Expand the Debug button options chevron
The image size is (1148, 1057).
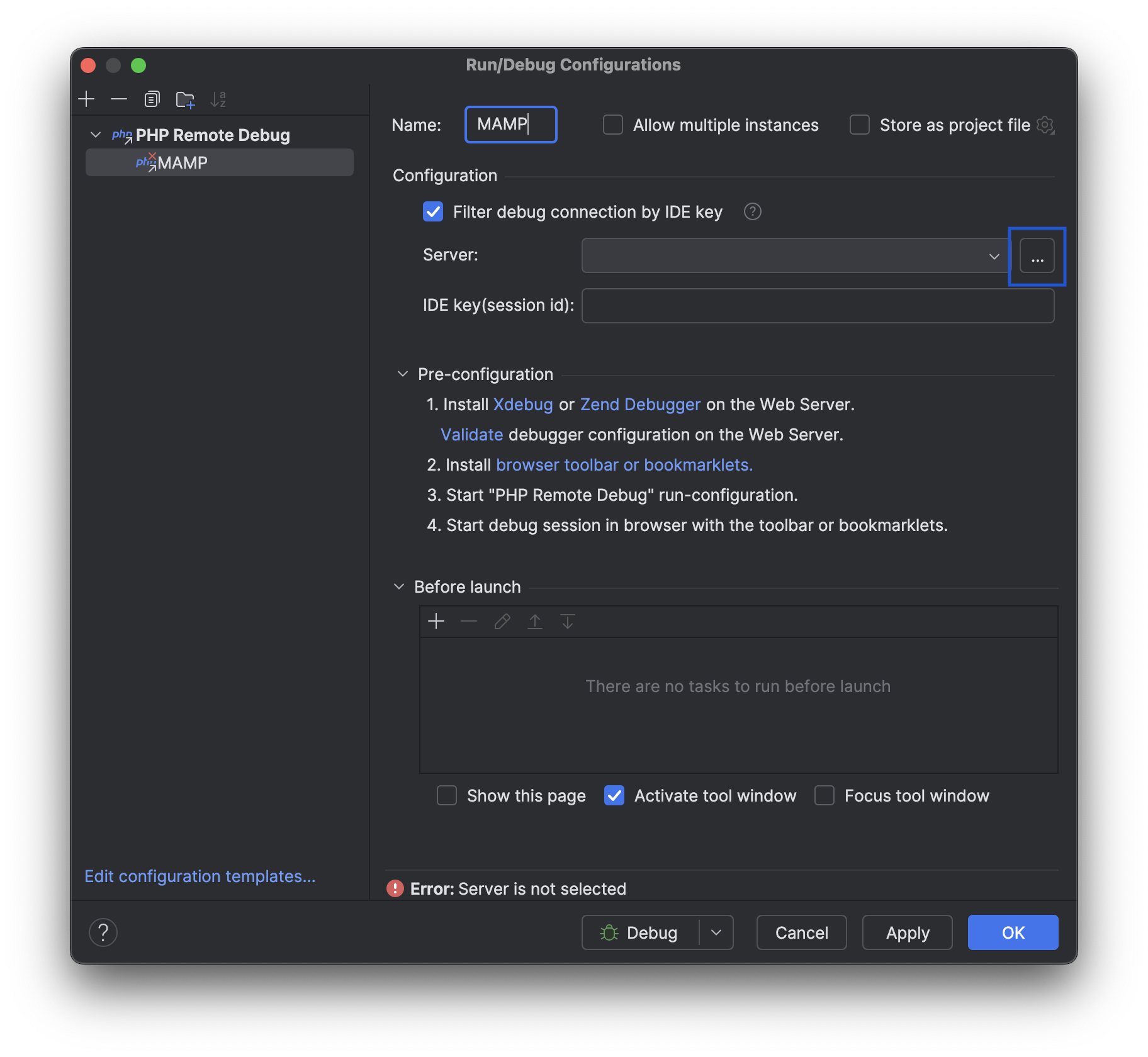pos(716,932)
